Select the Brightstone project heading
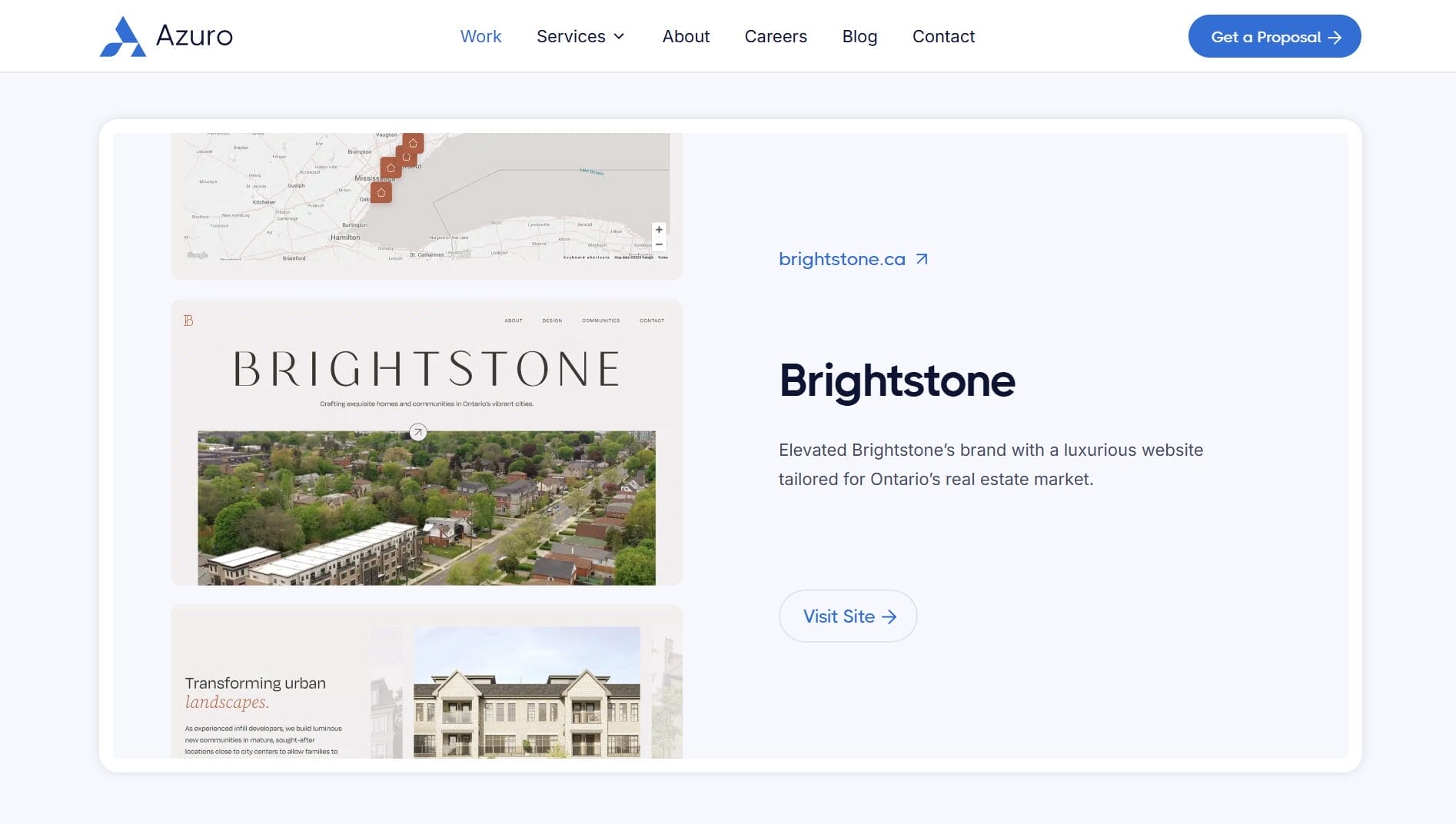 pyautogui.click(x=897, y=380)
